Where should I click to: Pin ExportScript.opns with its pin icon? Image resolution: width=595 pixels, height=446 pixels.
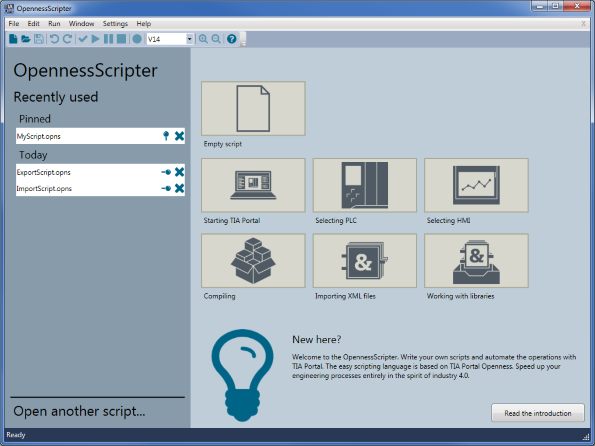(166, 172)
